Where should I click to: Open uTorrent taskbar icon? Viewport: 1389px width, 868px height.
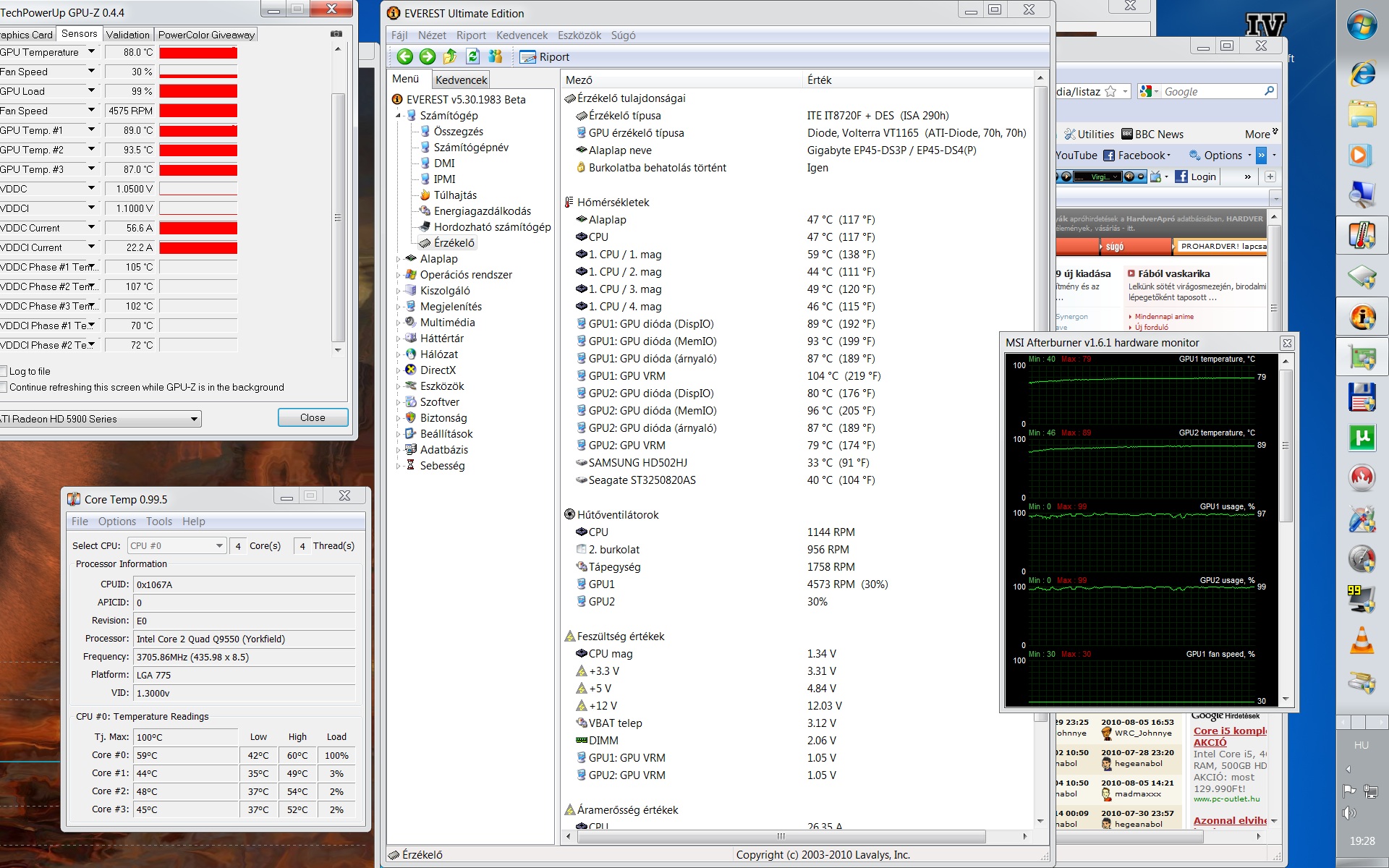(1362, 438)
